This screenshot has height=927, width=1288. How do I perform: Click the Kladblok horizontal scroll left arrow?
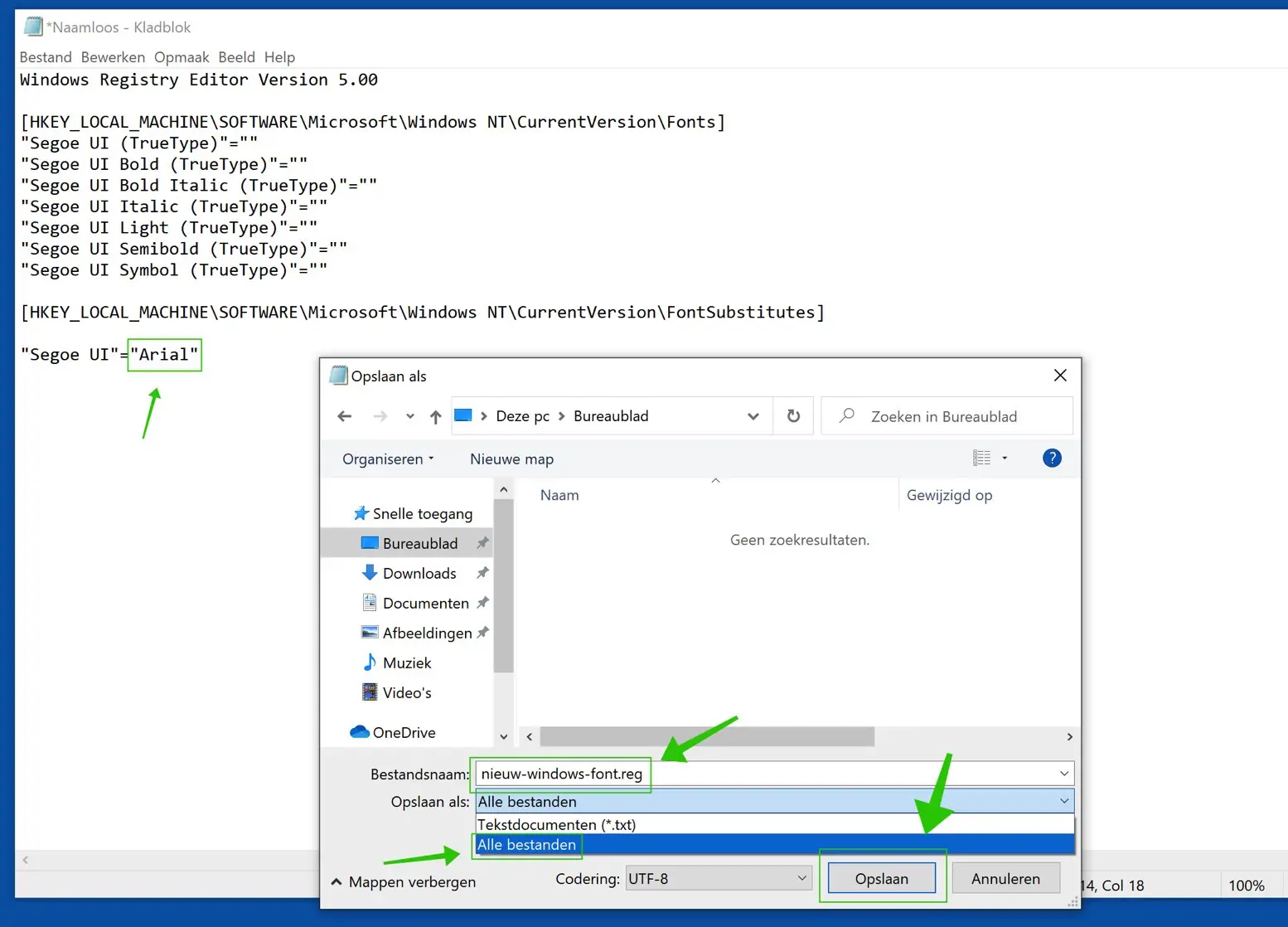(x=26, y=860)
